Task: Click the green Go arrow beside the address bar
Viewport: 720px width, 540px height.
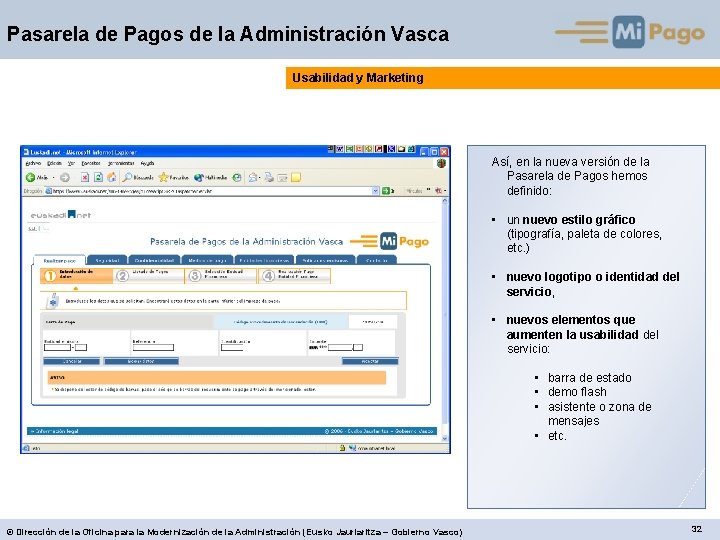Action: pos(386,191)
